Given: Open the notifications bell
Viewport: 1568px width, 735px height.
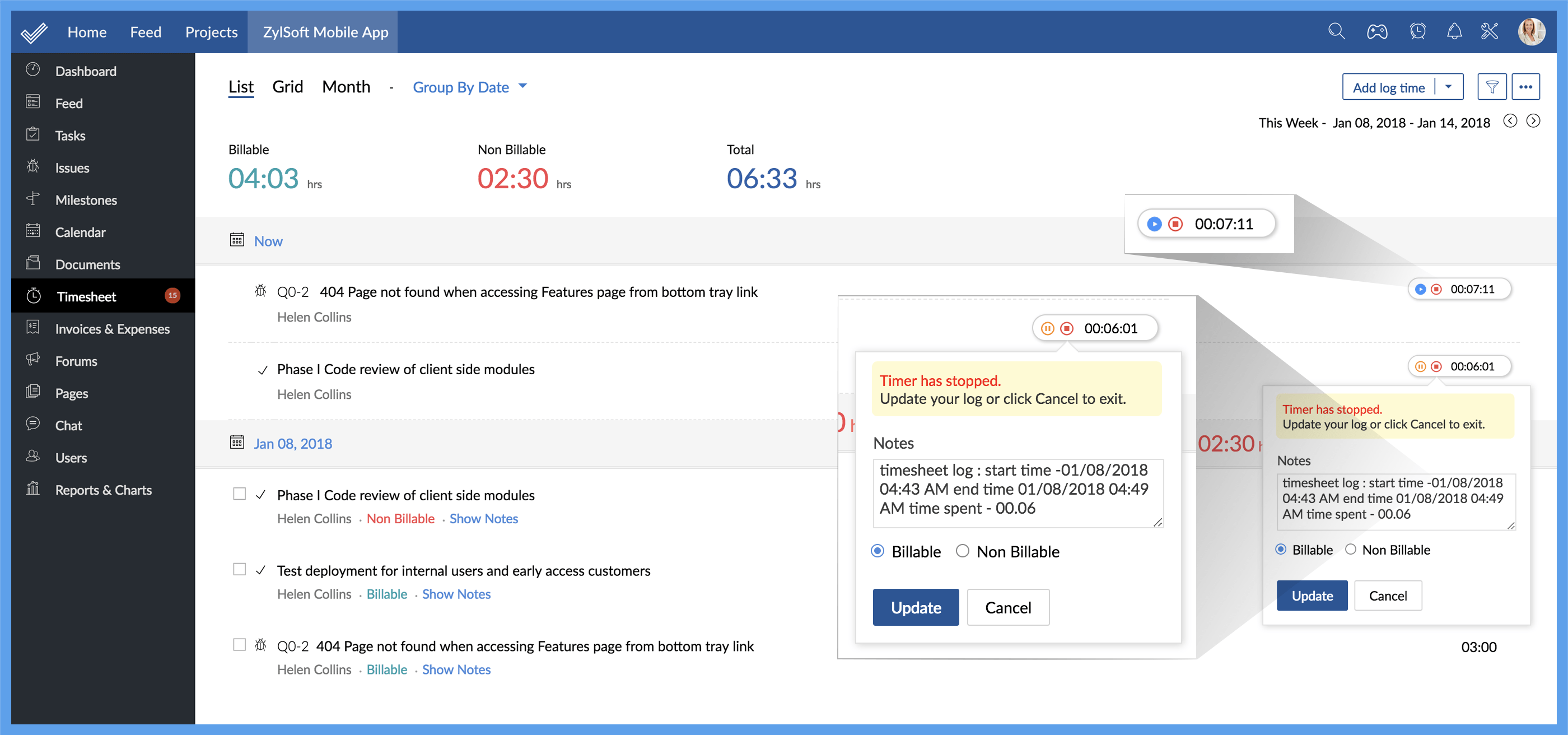Looking at the screenshot, I should (1454, 31).
